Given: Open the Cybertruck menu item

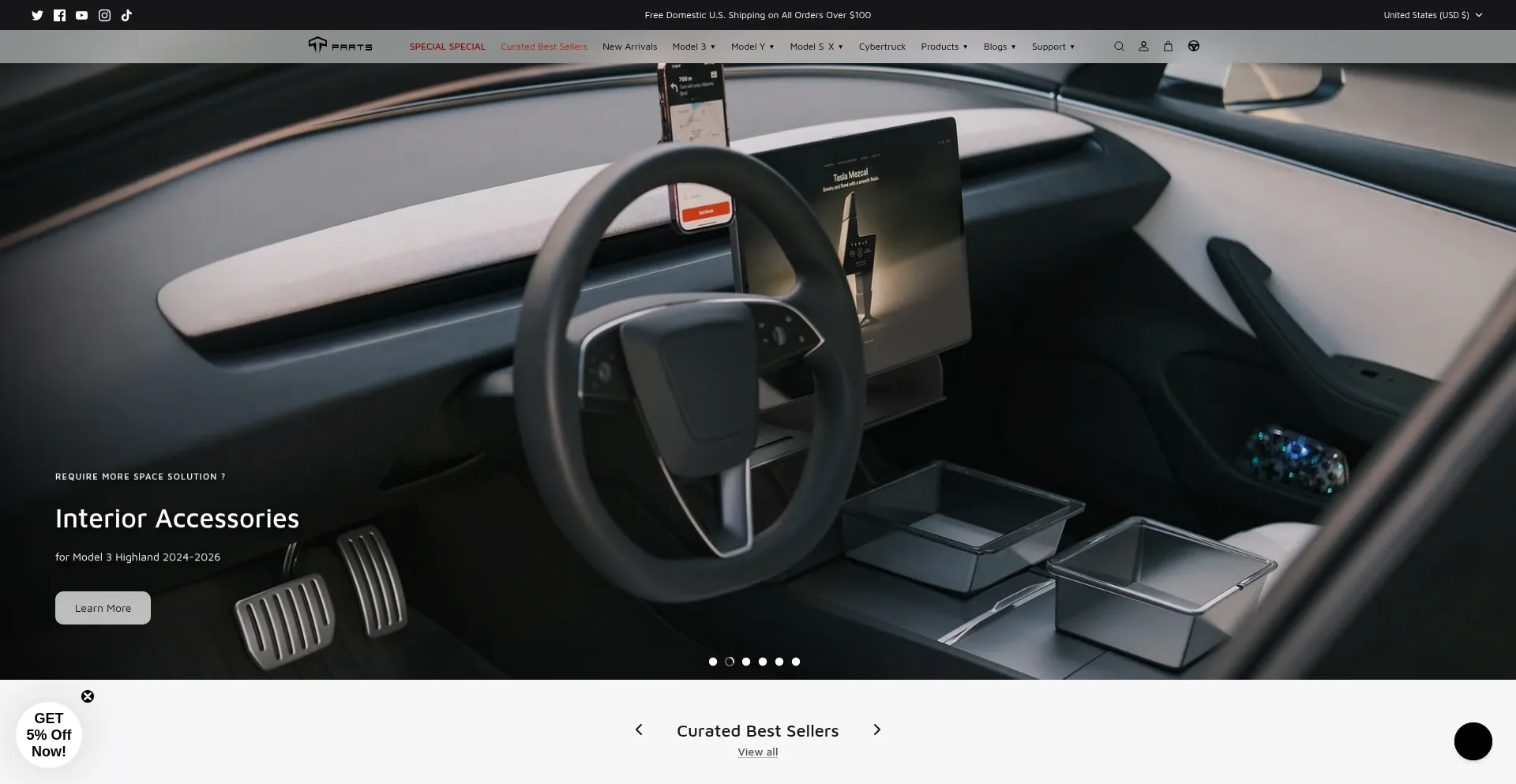Looking at the screenshot, I should 882,47.
